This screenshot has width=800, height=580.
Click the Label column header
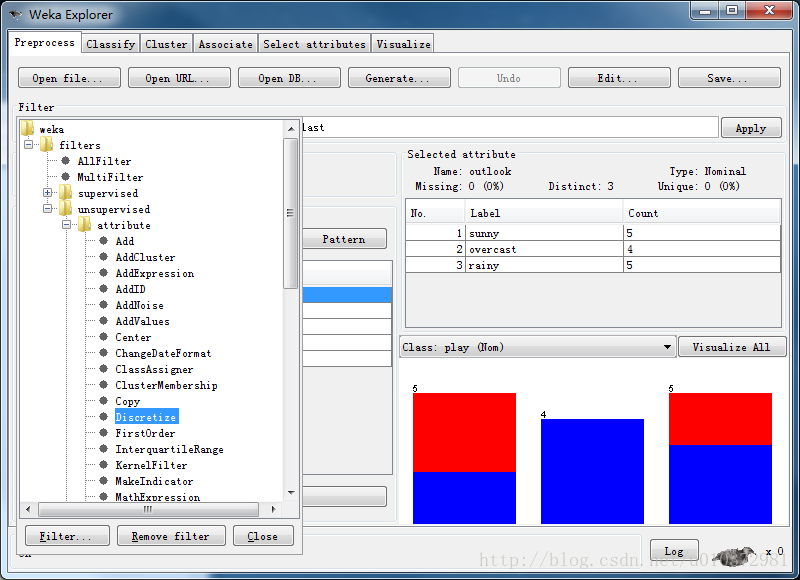tap(544, 213)
